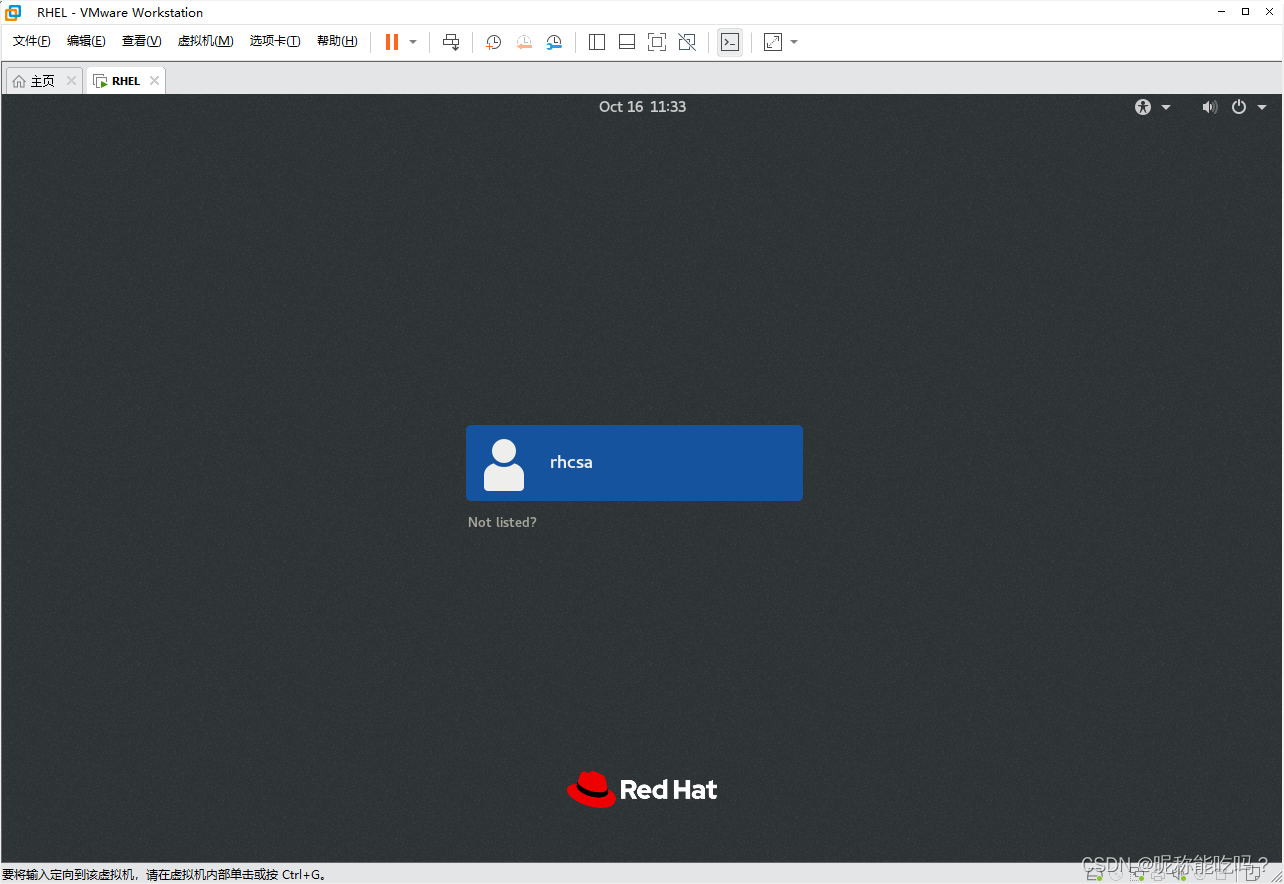Send Ctrl+Alt+Del to the virtual machine
Viewport: 1284px width, 884px height.
(451, 42)
